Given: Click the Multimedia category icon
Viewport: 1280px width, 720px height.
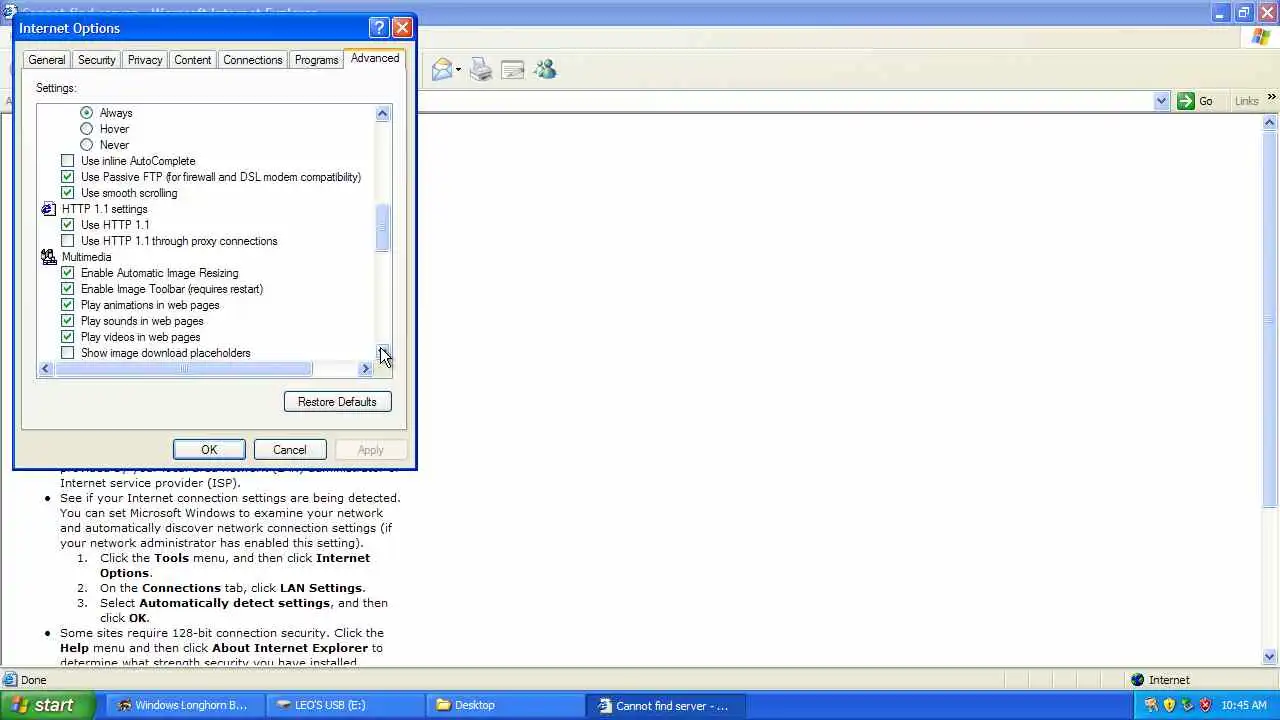Looking at the screenshot, I should pyautogui.click(x=48, y=257).
